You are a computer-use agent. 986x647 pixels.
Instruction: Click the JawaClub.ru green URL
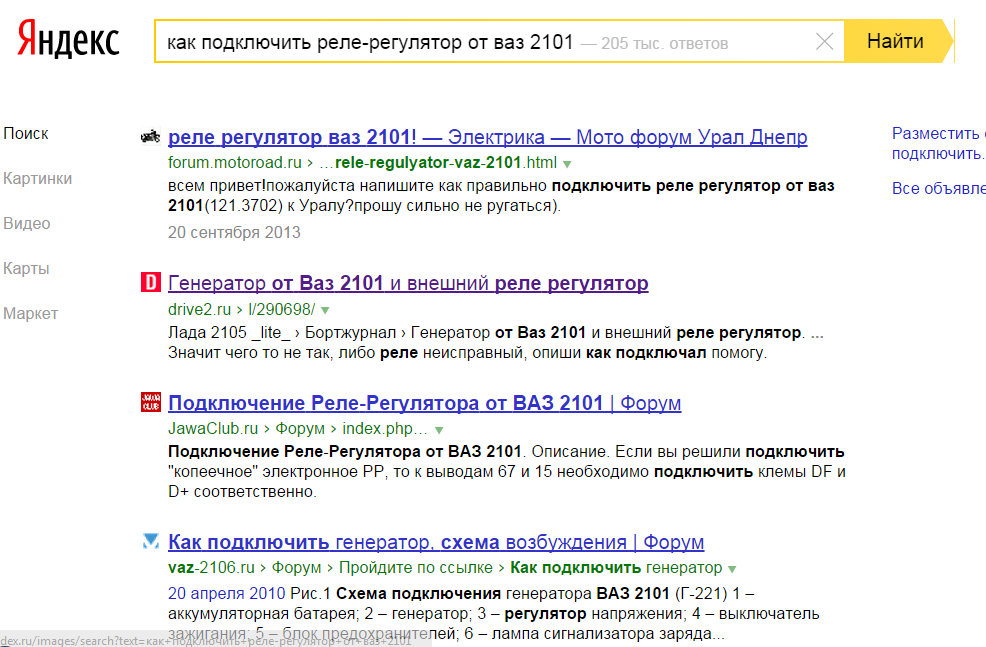[213, 429]
